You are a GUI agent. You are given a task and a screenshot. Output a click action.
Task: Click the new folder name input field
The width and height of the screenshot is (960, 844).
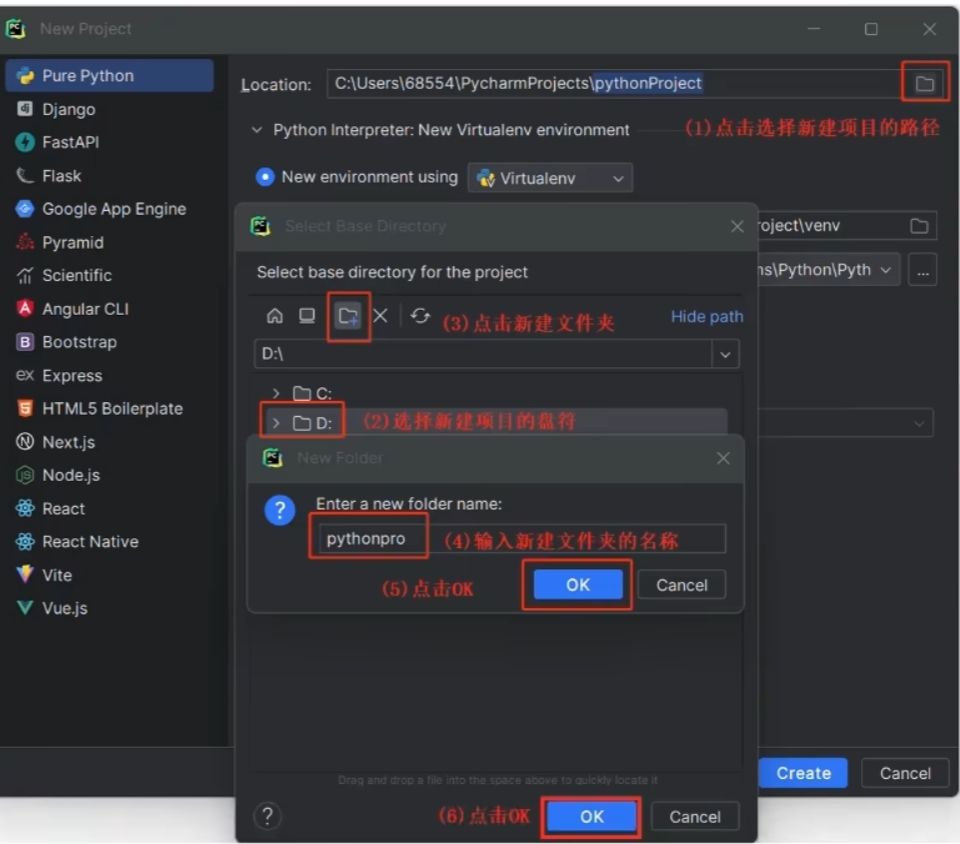pyautogui.click(x=520, y=539)
